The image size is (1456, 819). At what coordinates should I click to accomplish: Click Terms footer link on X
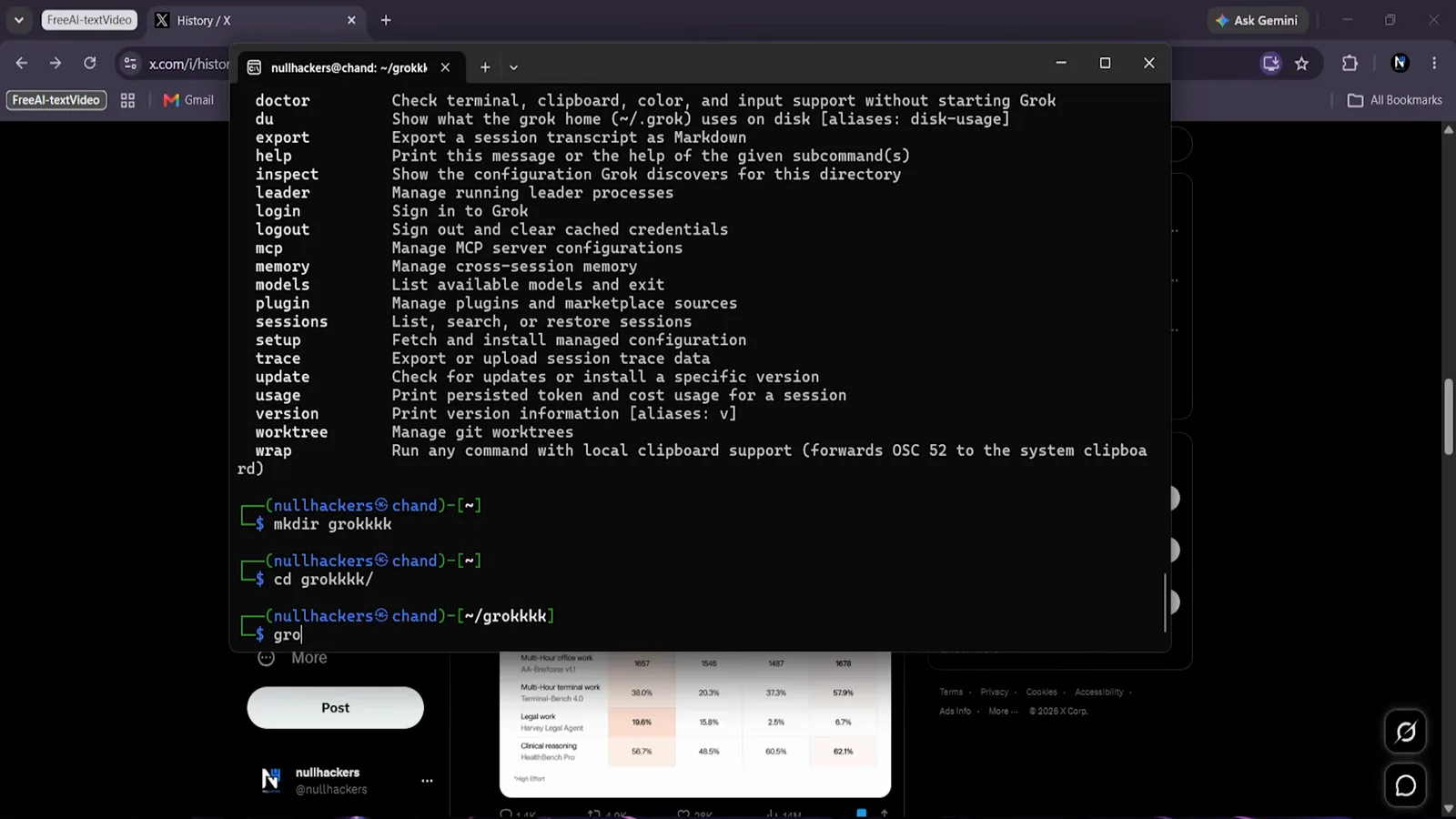(951, 692)
